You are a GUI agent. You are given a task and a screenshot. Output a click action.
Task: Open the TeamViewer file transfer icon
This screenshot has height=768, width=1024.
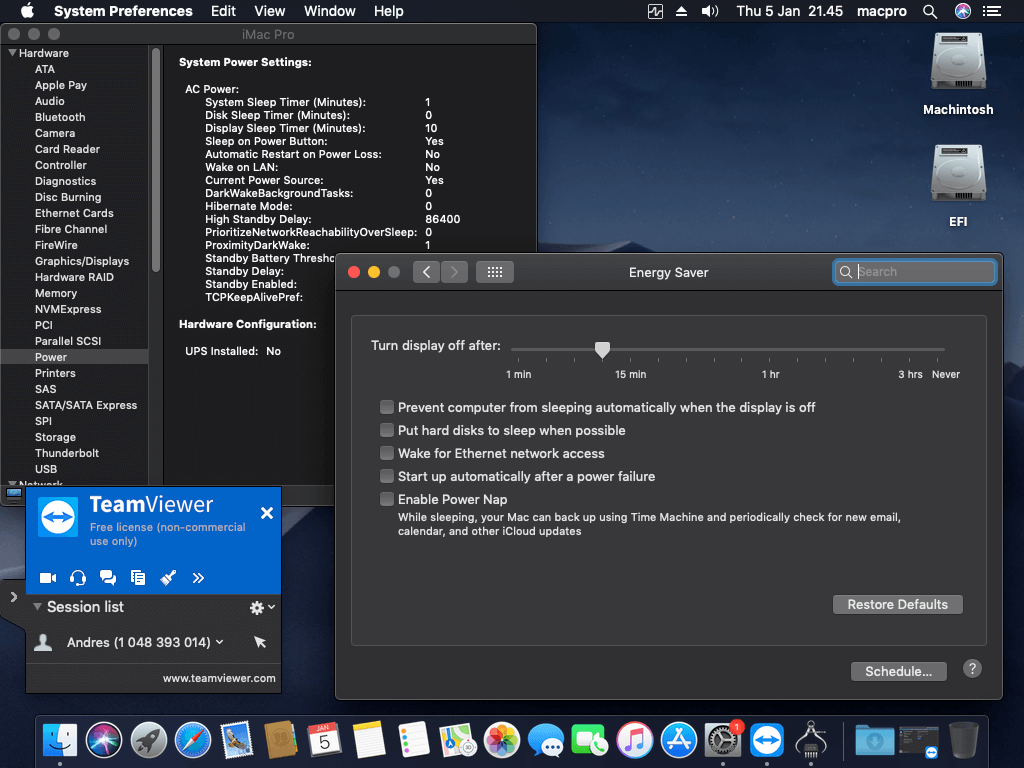point(138,578)
